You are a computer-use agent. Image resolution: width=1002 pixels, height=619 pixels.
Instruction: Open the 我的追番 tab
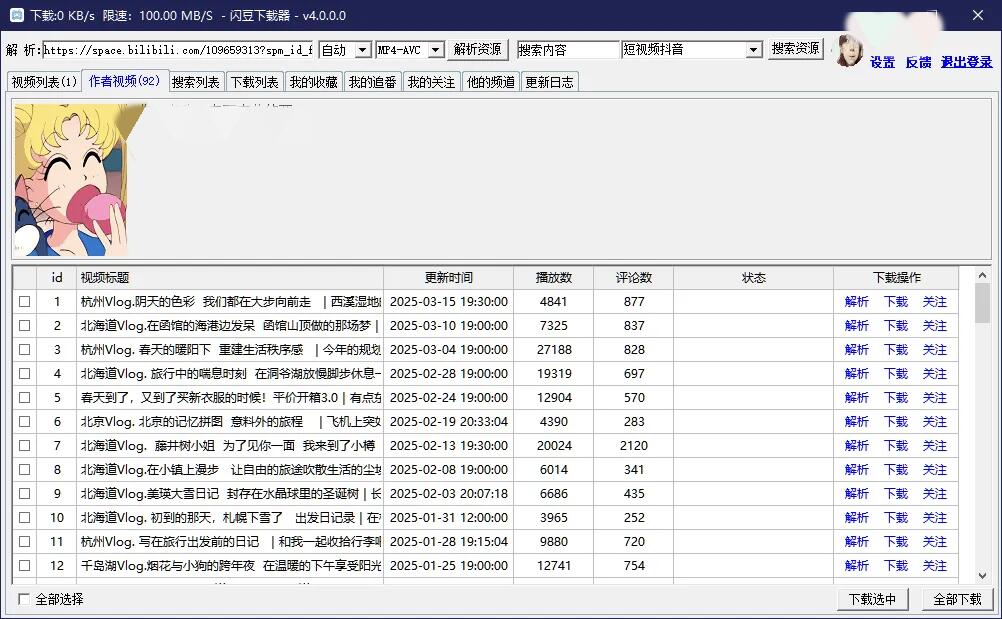click(373, 82)
